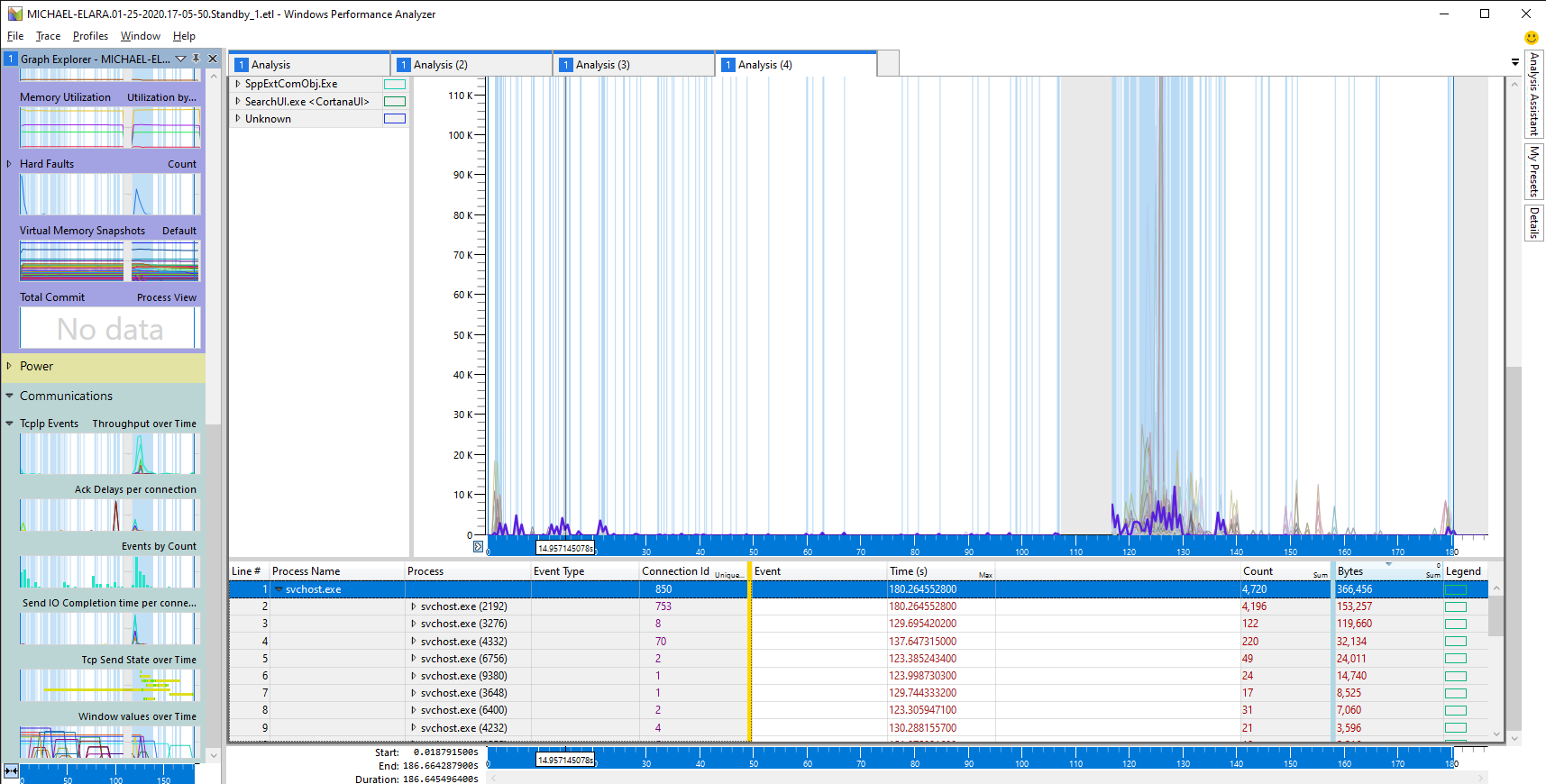This screenshot has height=784, width=1546.
Task: Switch to the Analysis (3) tab
Action: (x=635, y=65)
